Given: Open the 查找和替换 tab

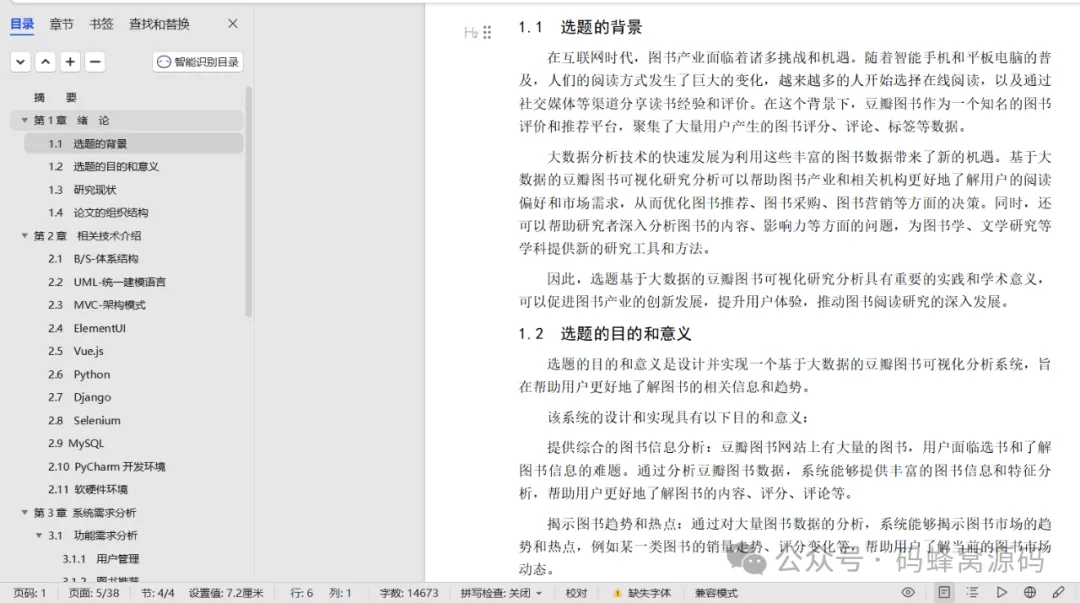Looking at the screenshot, I should pyautogui.click(x=159, y=24).
